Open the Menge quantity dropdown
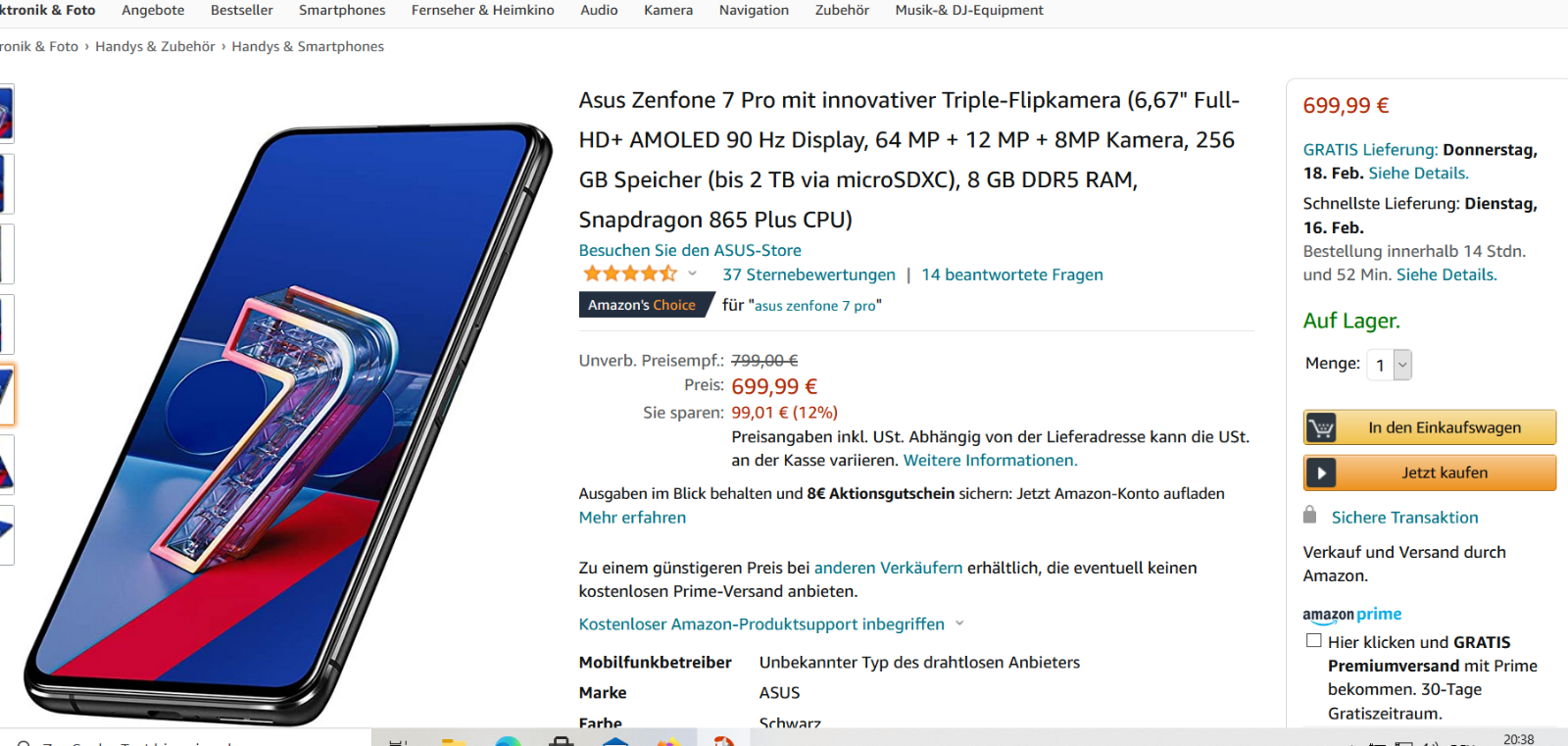This screenshot has height=746, width=1568. (x=1390, y=365)
